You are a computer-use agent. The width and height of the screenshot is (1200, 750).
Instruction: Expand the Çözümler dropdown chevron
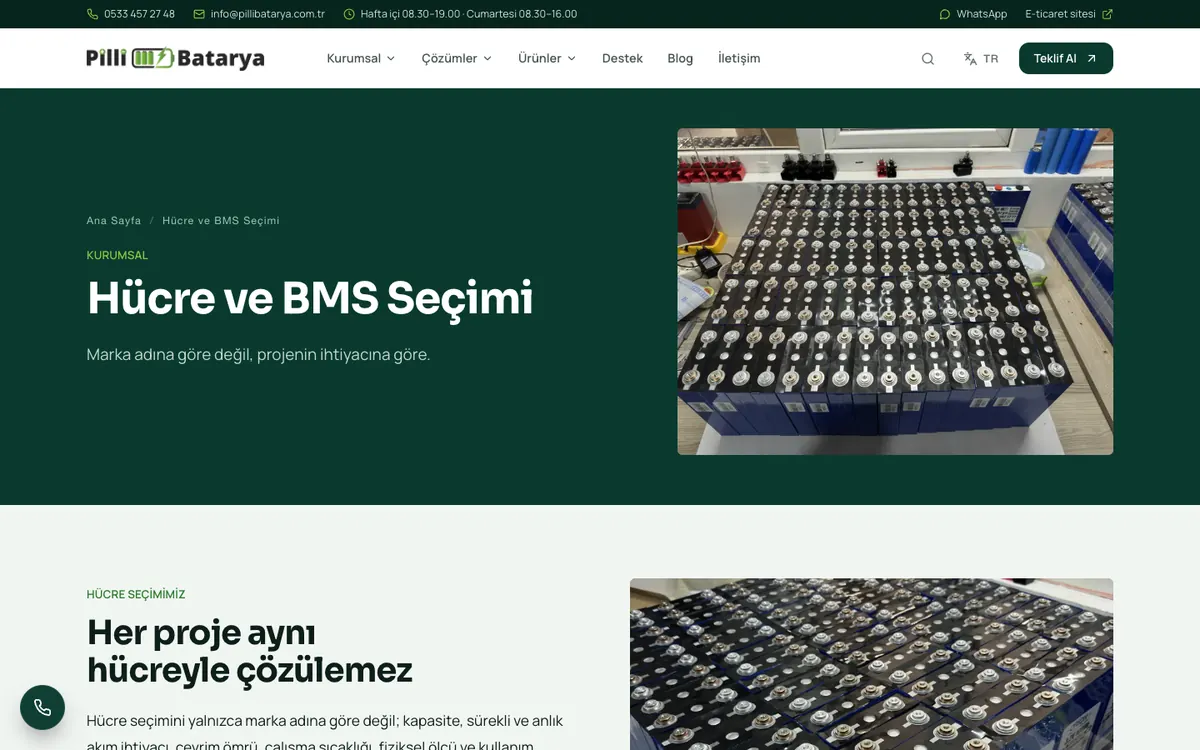pyautogui.click(x=487, y=58)
